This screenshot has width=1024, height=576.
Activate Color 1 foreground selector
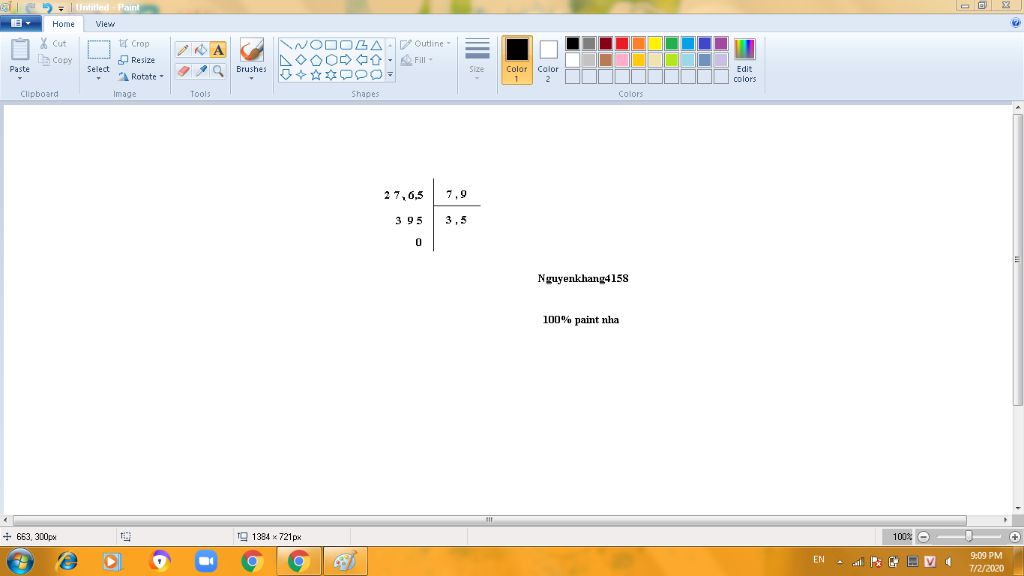coord(517,60)
